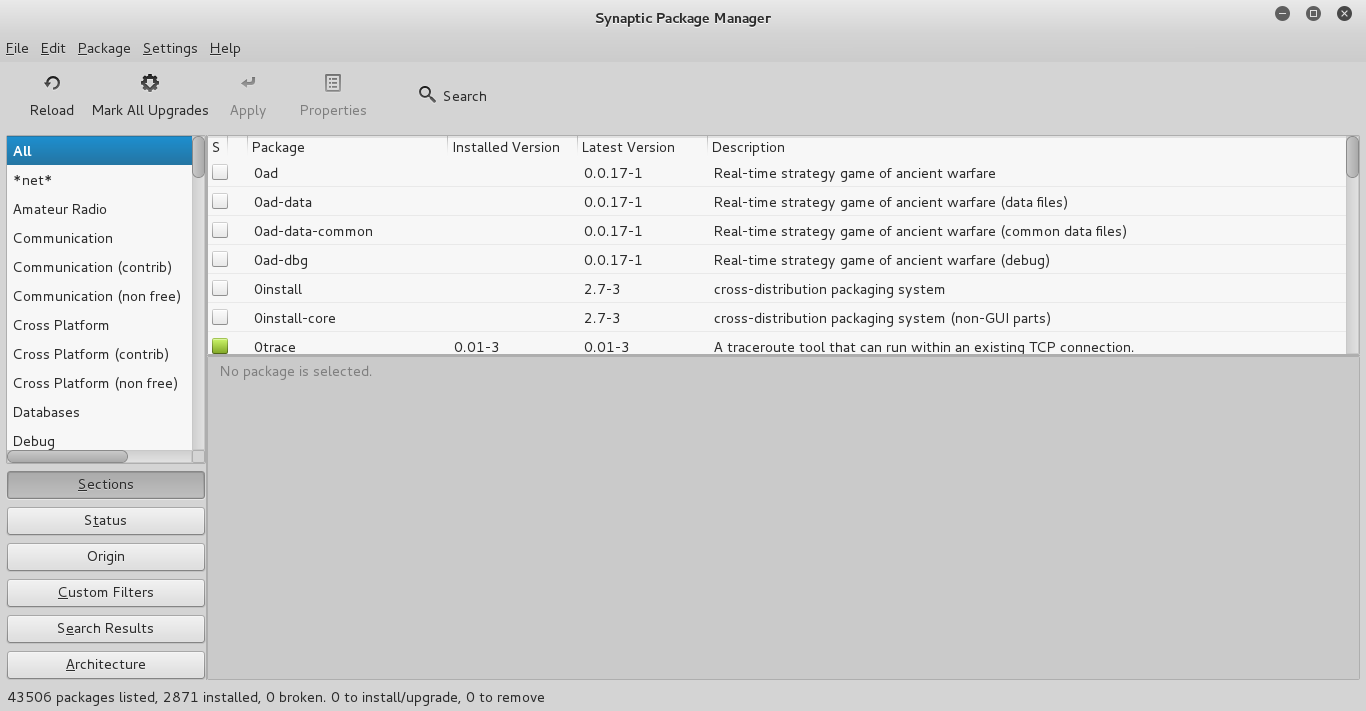The height and width of the screenshot is (711, 1366).
Task: Click the status box for 0install-core
Action: (x=220, y=317)
